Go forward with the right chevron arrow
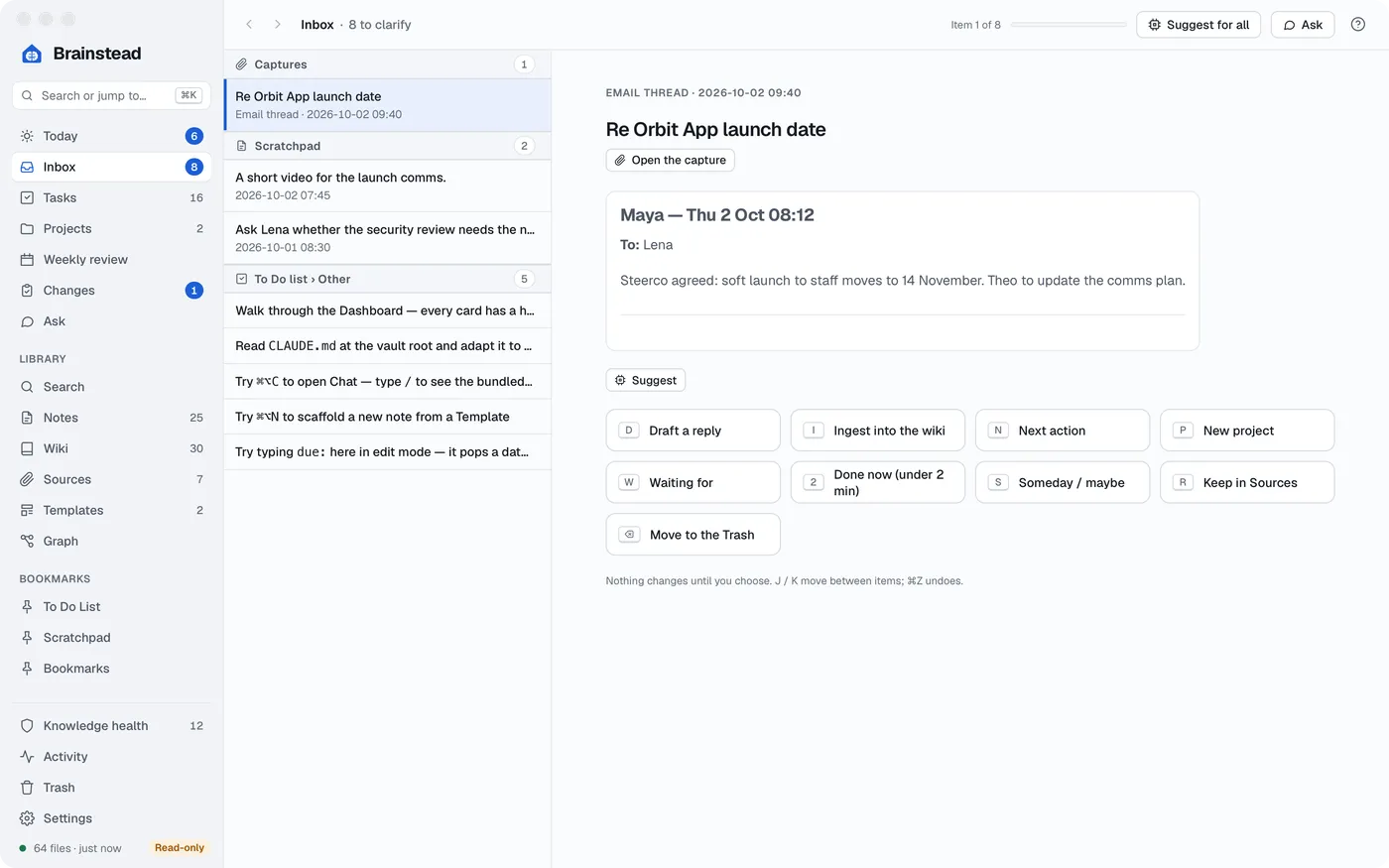 [x=277, y=25]
